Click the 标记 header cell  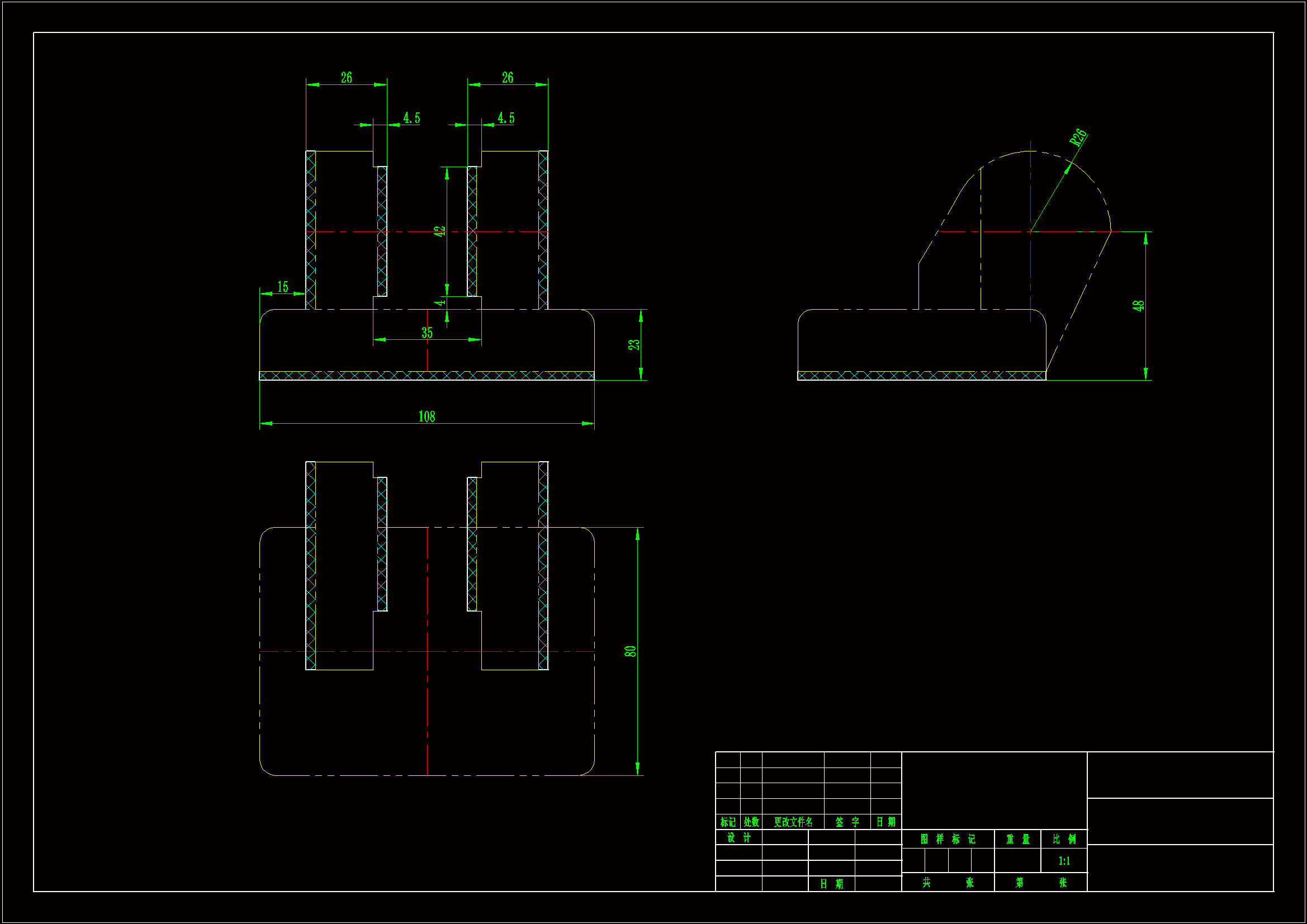(727, 822)
